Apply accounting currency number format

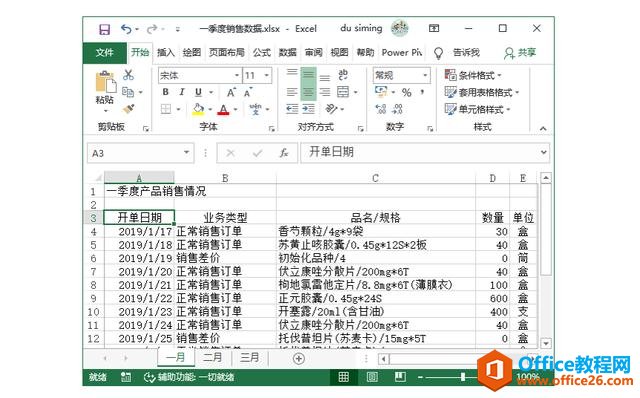tap(380, 92)
